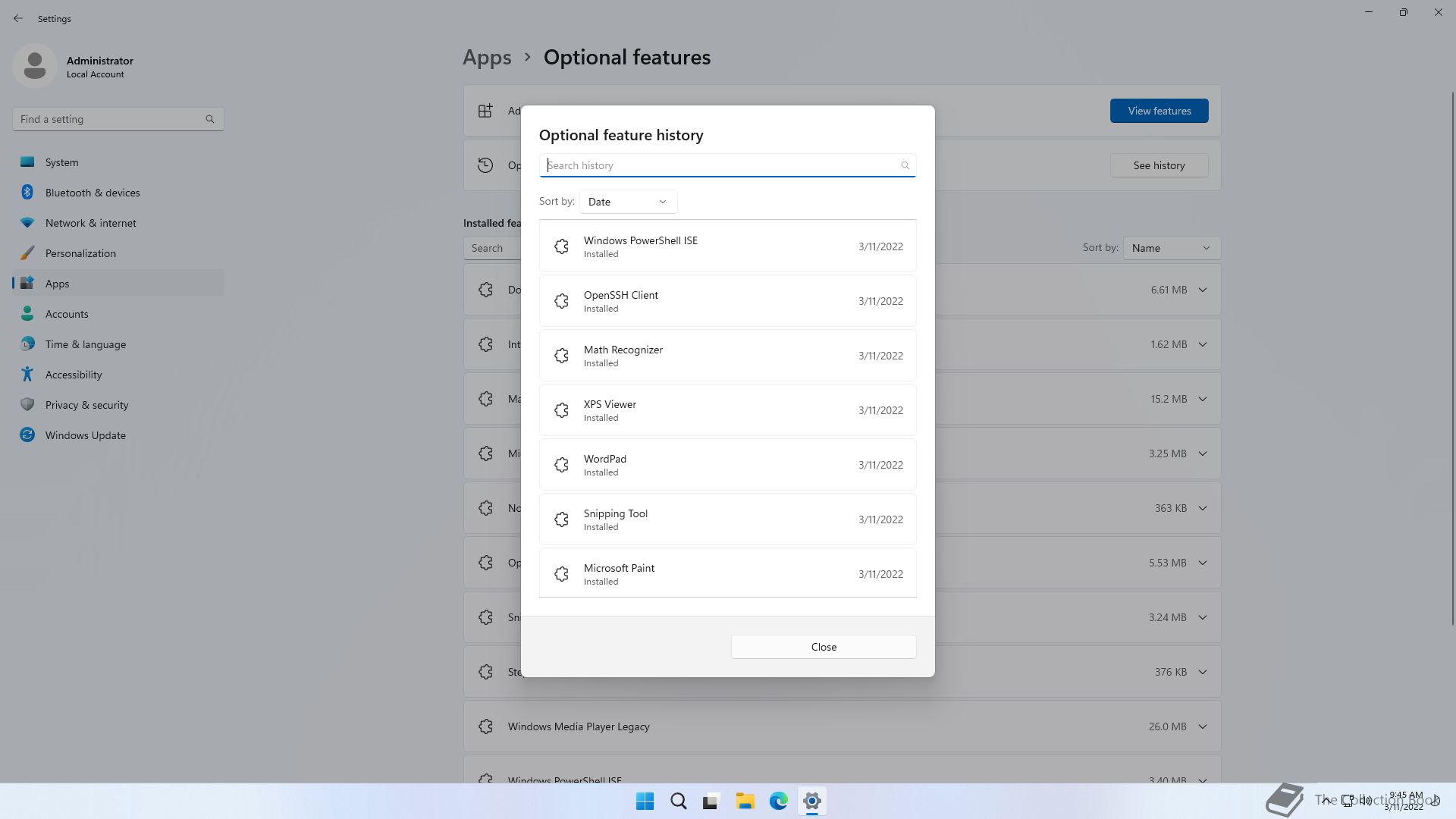Expand the 3.25 MB feature row
The height and width of the screenshot is (819, 1456).
pos(1203,453)
